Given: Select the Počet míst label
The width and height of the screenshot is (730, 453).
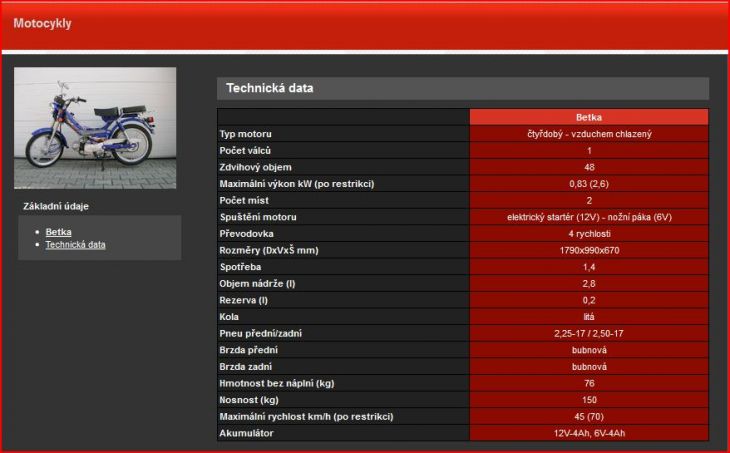Looking at the screenshot, I should (x=244, y=201).
